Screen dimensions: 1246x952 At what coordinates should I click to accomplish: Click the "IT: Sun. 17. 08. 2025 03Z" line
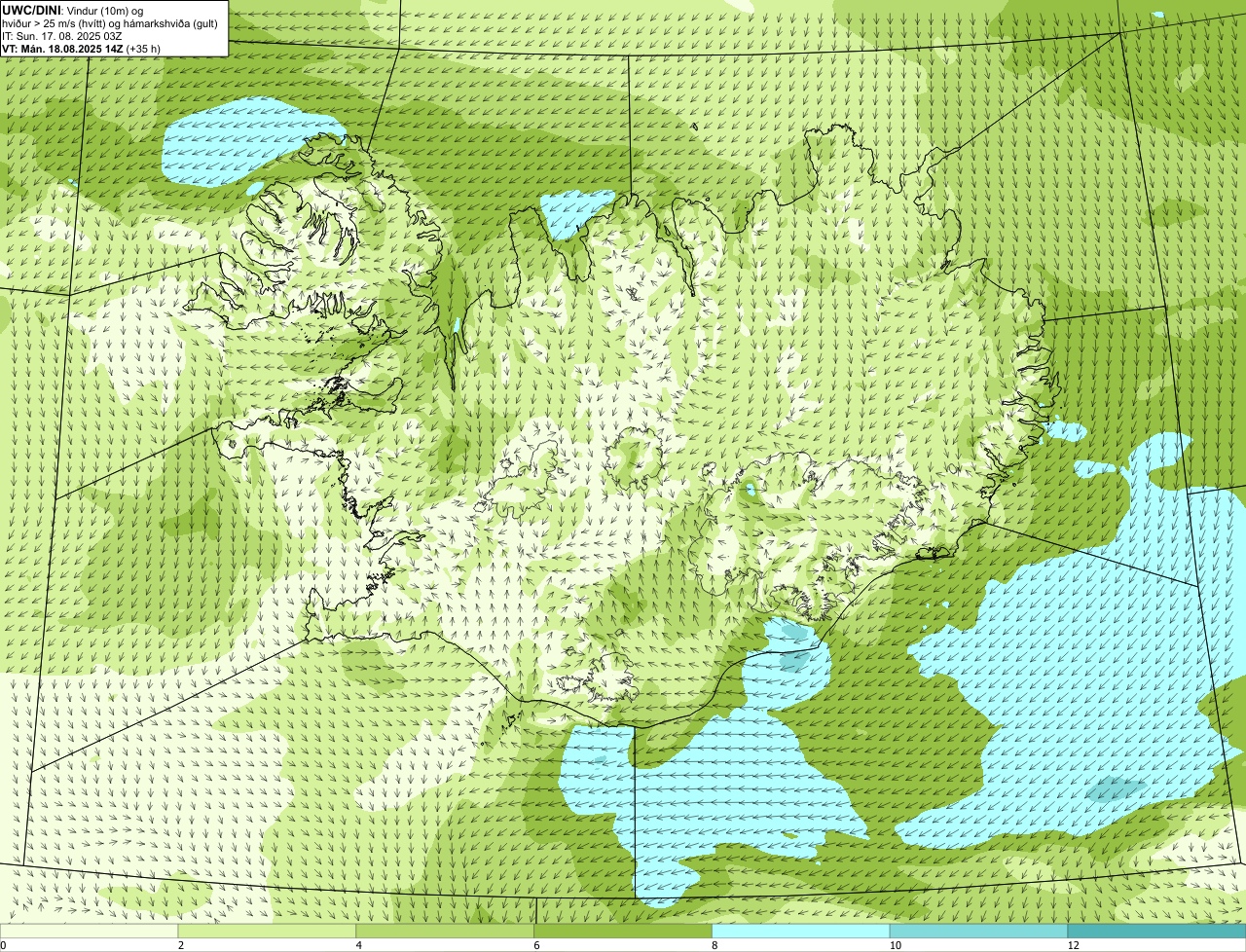click(x=62, y=36)
